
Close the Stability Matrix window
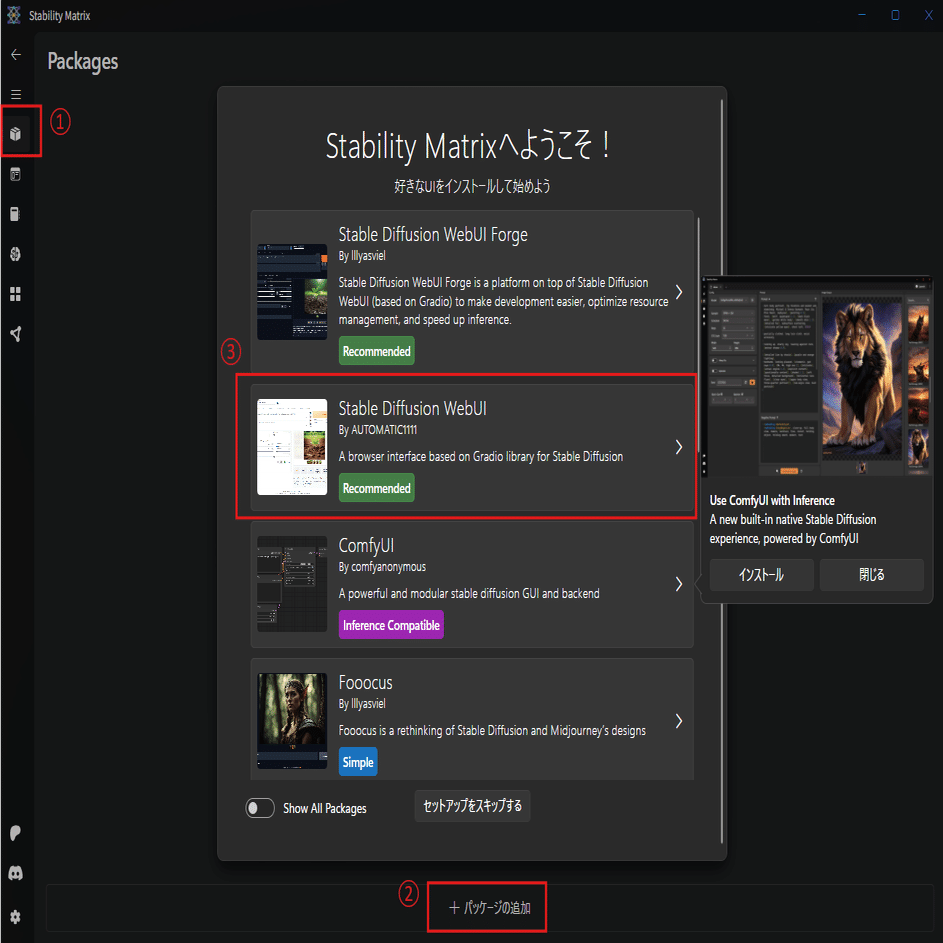pos(929,15)
